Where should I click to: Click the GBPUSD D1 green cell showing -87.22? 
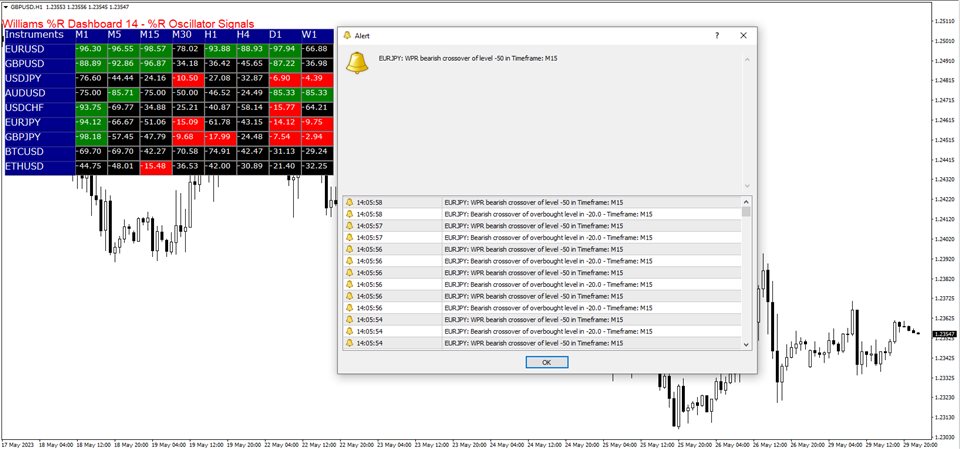[285, 64]
